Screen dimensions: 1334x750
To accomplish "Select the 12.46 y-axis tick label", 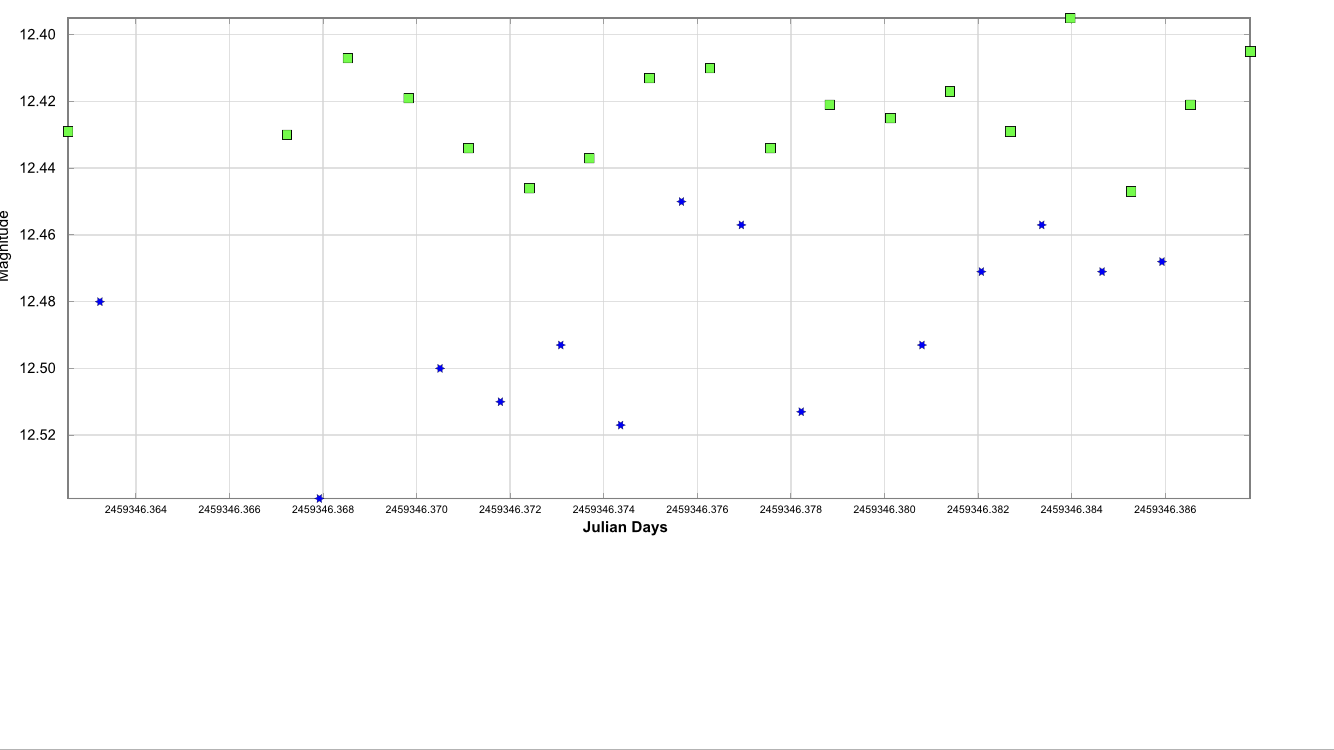I will pyautogui.click(x=38, y=235).
